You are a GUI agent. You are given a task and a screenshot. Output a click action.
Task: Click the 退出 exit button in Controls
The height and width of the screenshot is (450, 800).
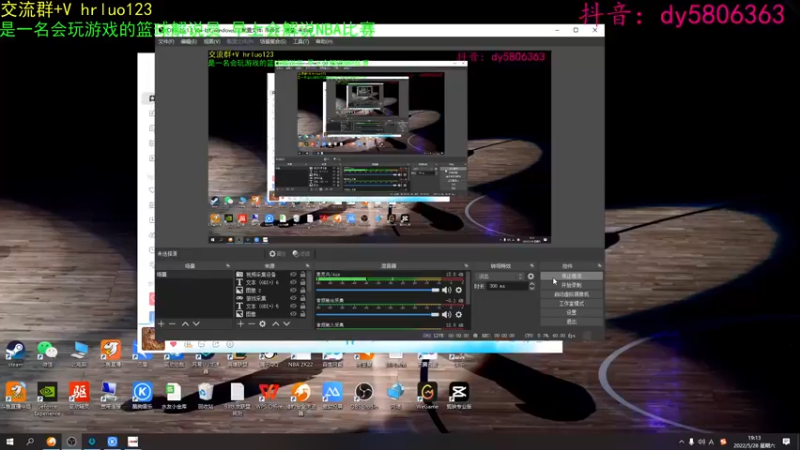[571, 321]
